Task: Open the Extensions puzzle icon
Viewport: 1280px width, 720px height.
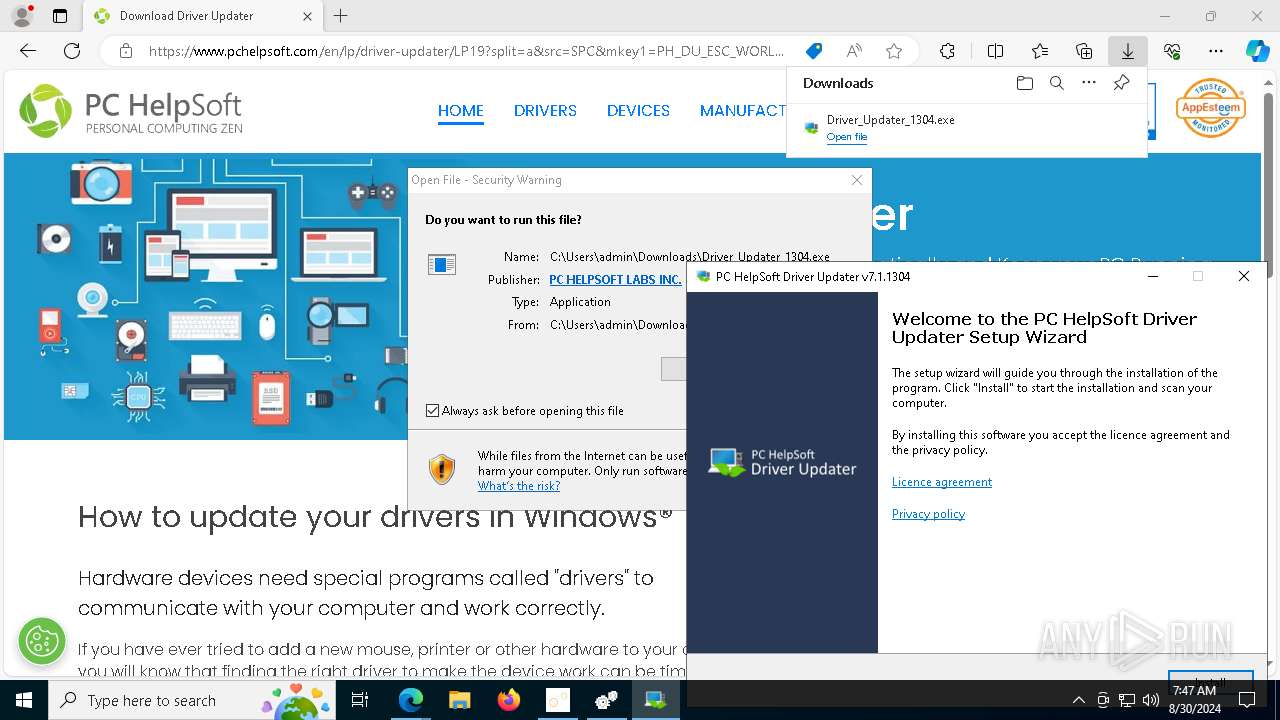Action: pos(947,51)
